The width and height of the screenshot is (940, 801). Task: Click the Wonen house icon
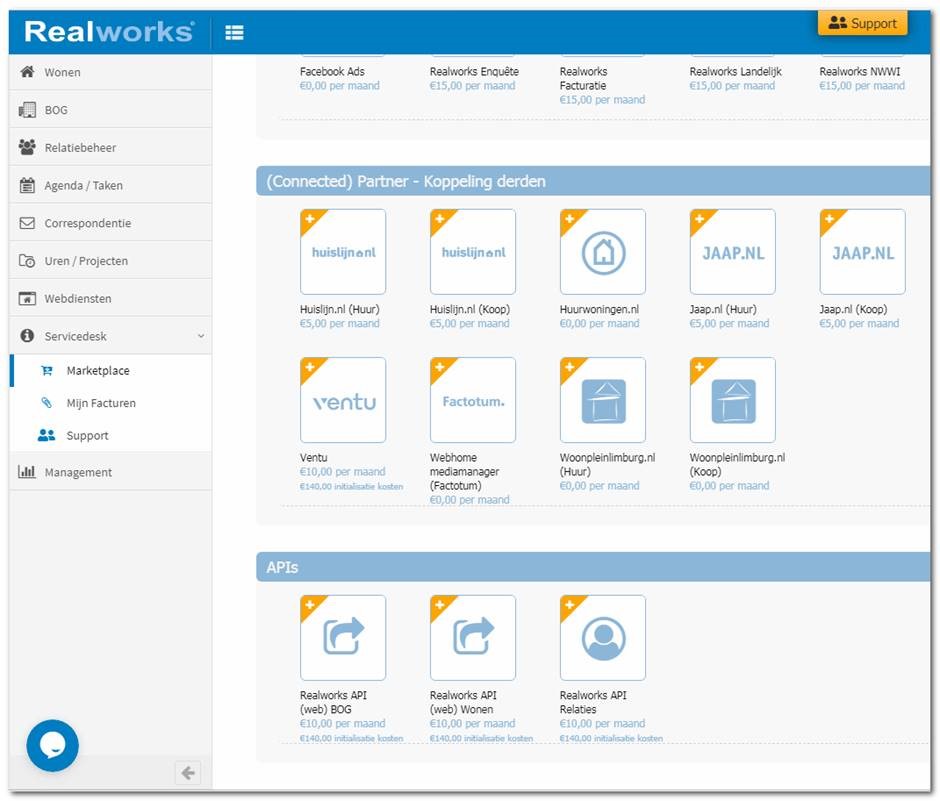click(x=27, y=72)
